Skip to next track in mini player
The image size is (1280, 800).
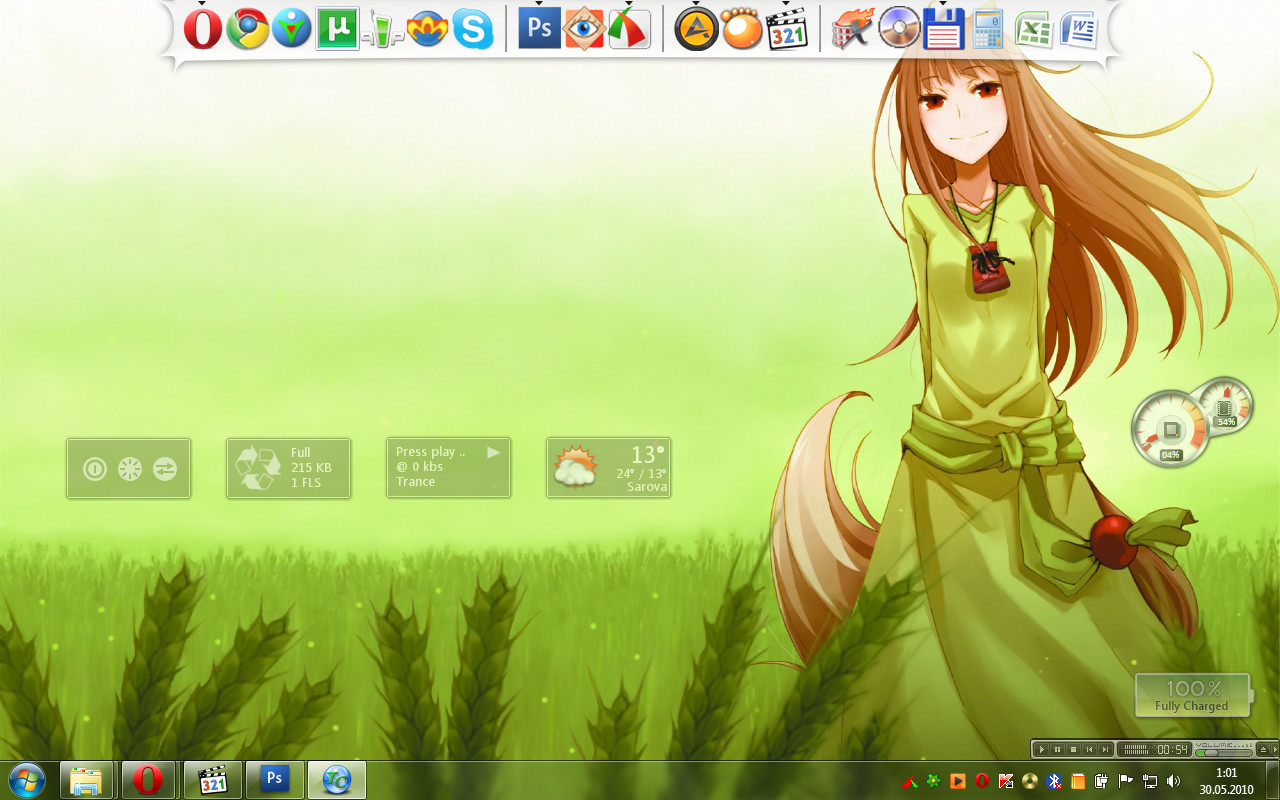coord(1105,749)
